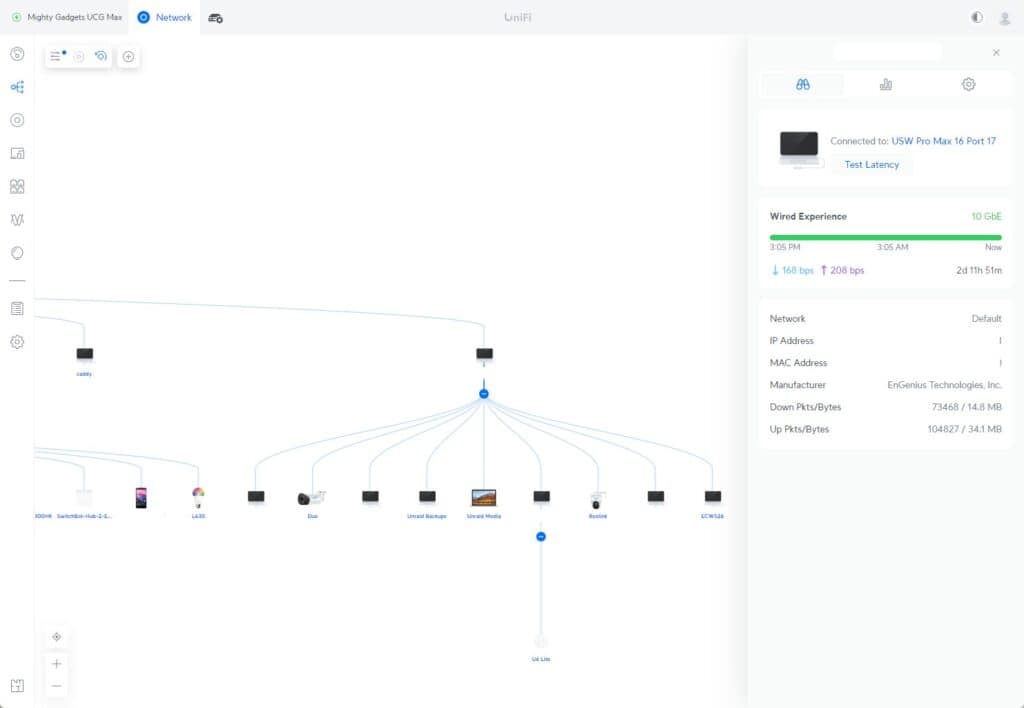
Task: Open the system log sidebar icon
Action: point(17,308)
